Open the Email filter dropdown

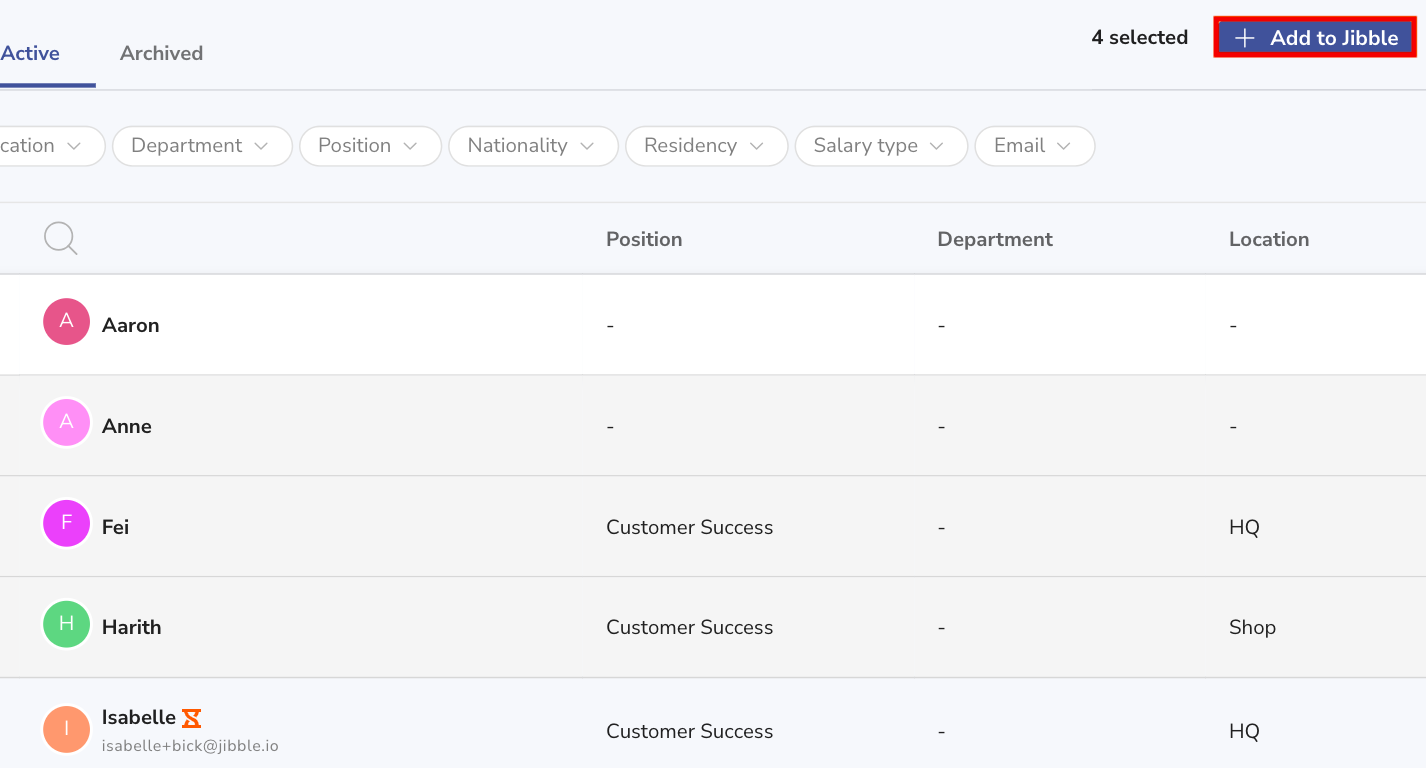tap(1034, 146)
